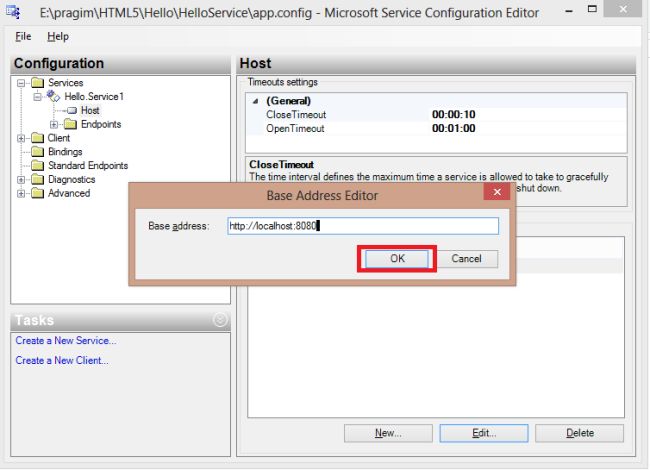Expand the Diagnostics tree node
Screen dimensions: 650x470
pyautogui.click(x=21, y=180)
